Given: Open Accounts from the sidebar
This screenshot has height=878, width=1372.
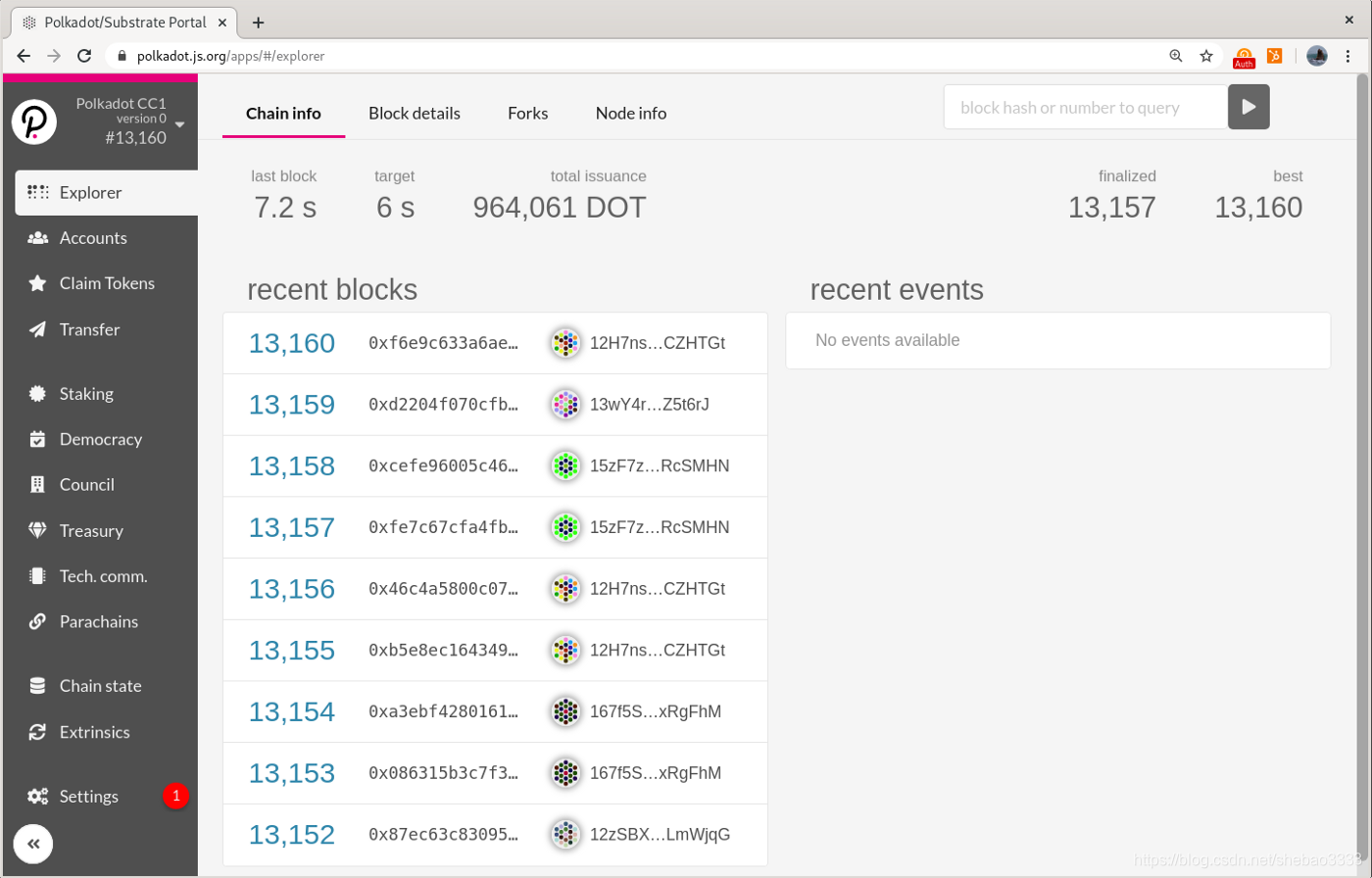Looking at the screenshot, I should [x=107, y=238].
